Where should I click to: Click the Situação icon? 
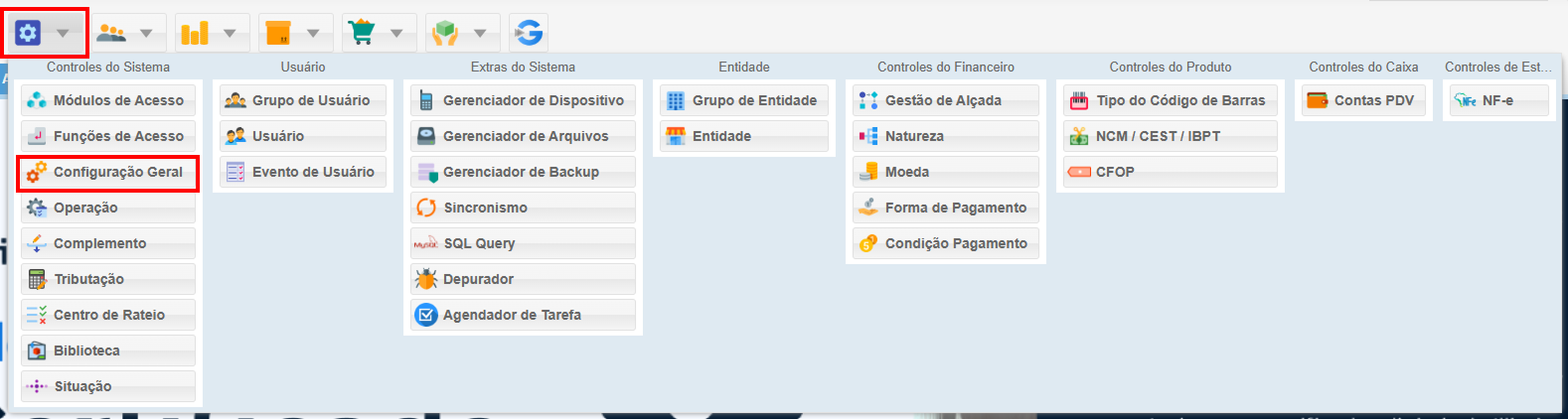(37, 386)
